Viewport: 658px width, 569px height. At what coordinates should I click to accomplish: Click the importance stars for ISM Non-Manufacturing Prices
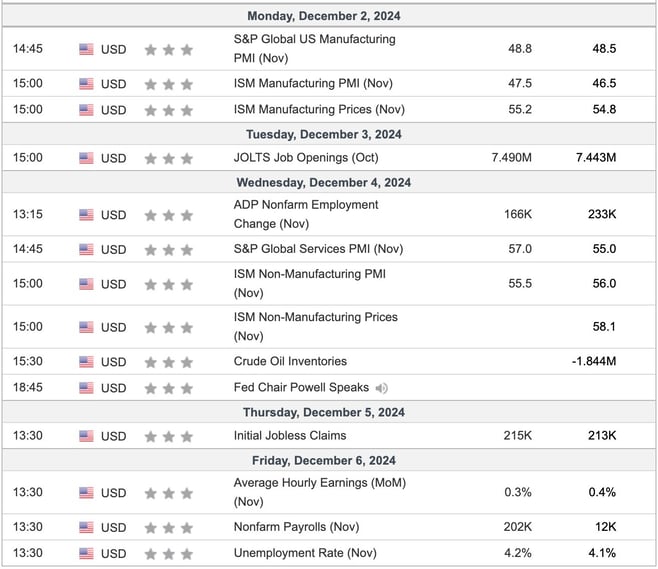[x=169, y=328]
